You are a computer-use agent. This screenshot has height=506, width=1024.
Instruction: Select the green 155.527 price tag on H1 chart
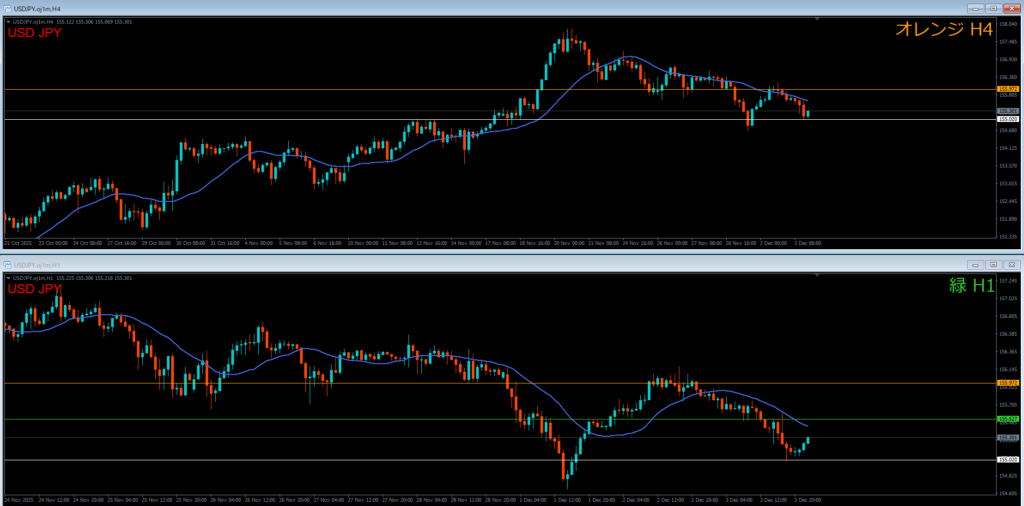click(1008, 419)
